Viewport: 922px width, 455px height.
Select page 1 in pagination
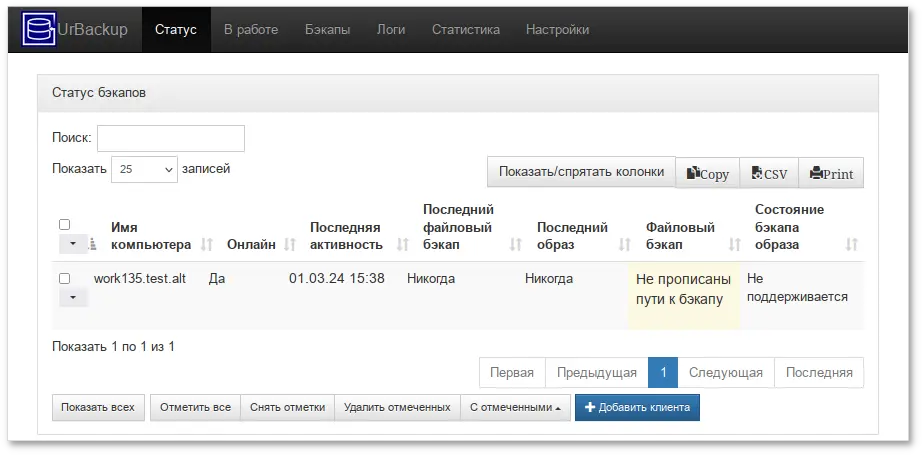(x=663, y=373)
